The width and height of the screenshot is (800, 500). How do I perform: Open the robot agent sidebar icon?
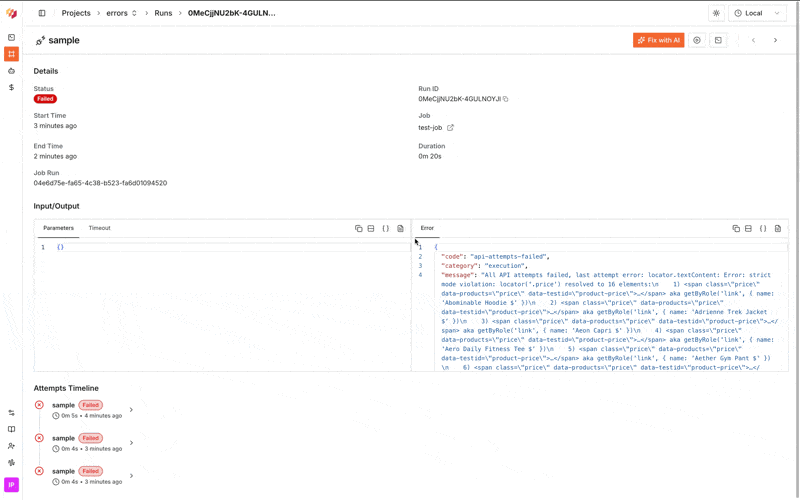(11, 71)
